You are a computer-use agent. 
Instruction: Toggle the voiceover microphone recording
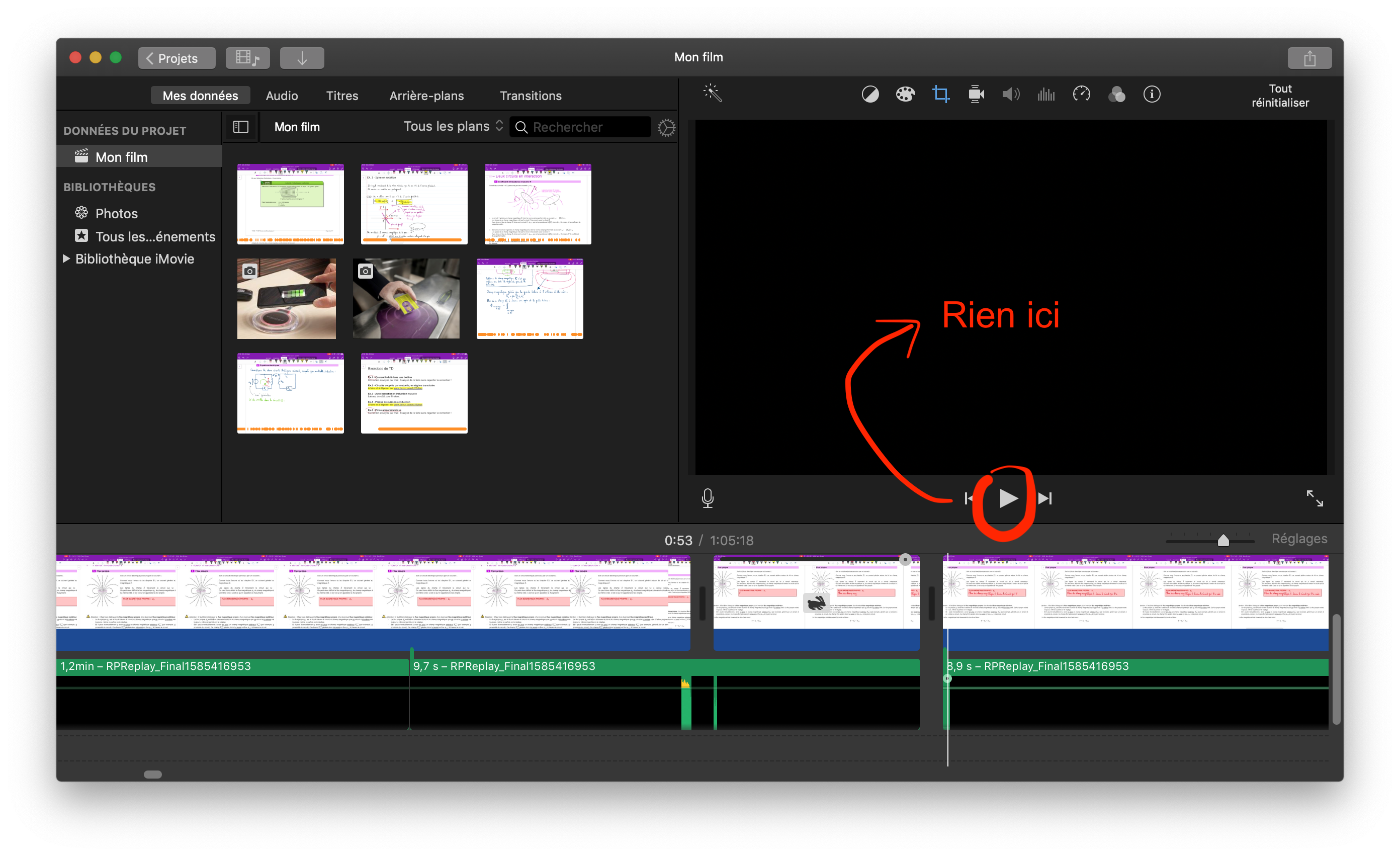(x=708, y=498)
